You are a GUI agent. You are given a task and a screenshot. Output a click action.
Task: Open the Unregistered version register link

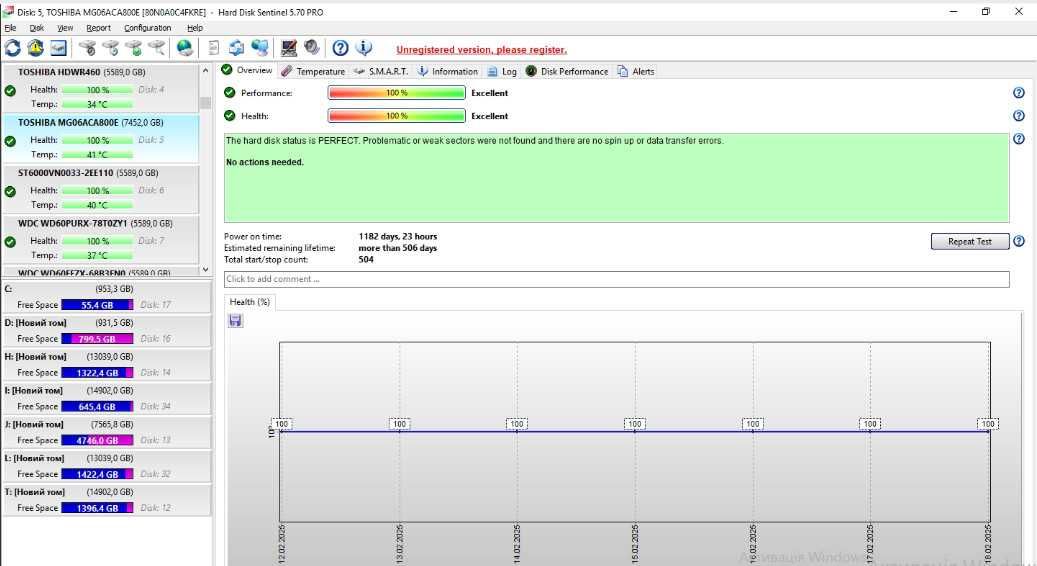481,50
